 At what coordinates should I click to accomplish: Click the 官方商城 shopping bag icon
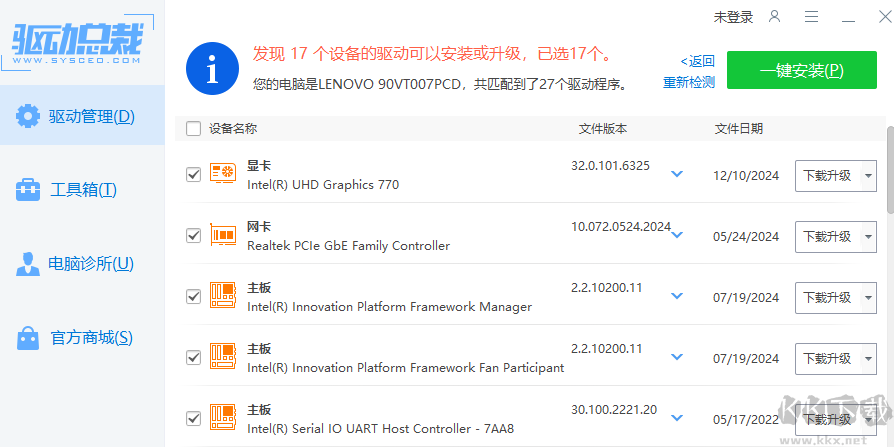pyautogui.click(x=28, y=338)
